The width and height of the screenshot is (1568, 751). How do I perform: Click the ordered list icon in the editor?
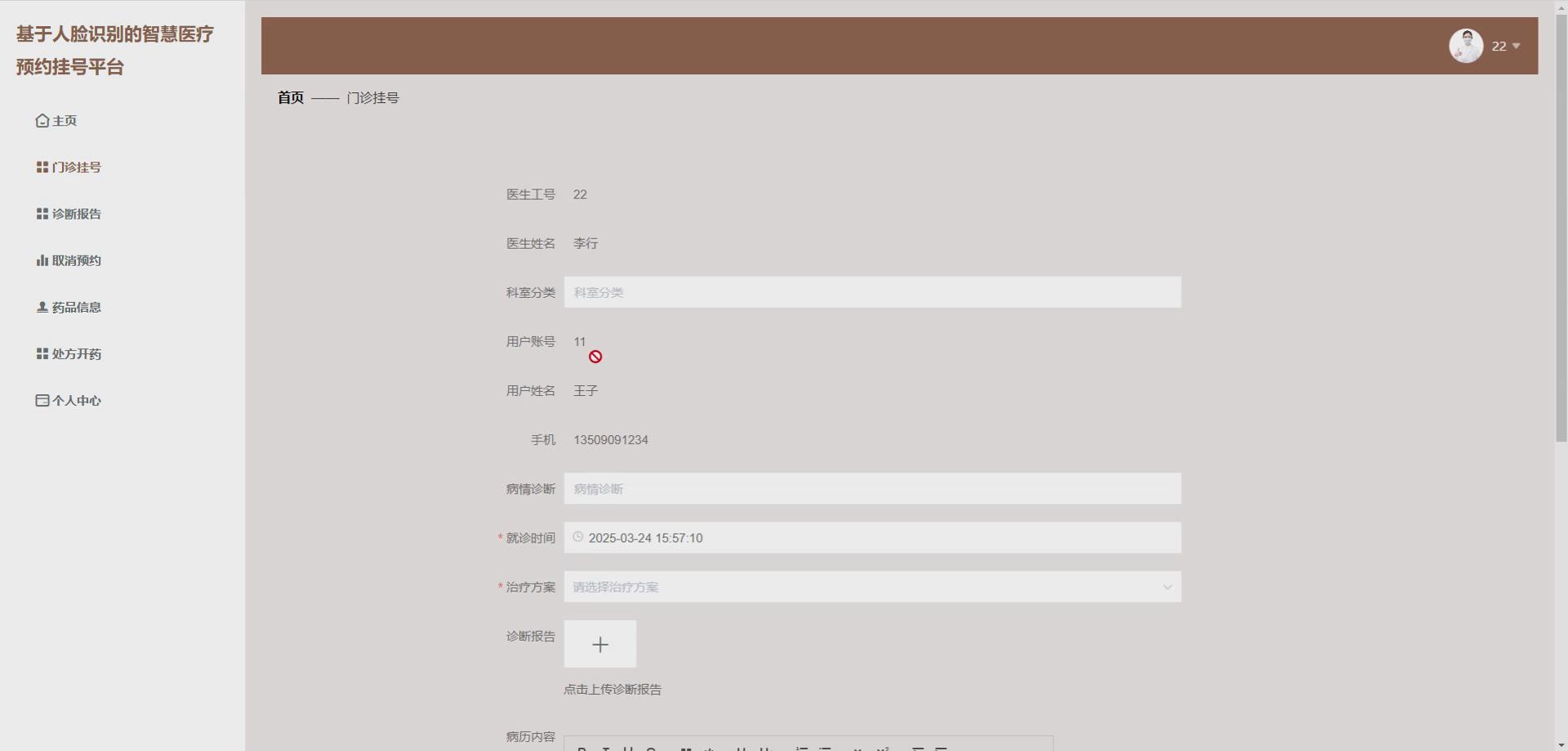803,748
